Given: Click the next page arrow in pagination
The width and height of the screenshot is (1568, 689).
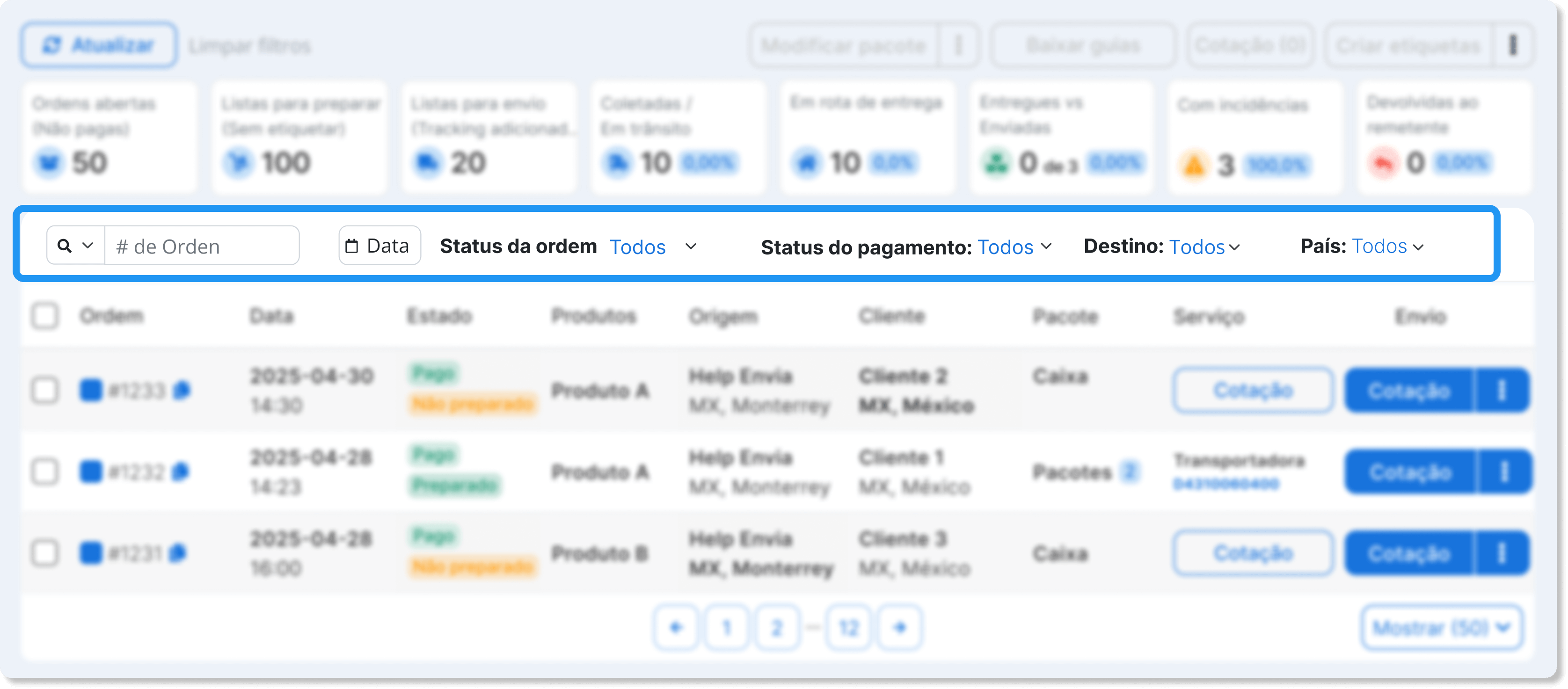Looking at the screenshot, I should [x=900, y=627].
